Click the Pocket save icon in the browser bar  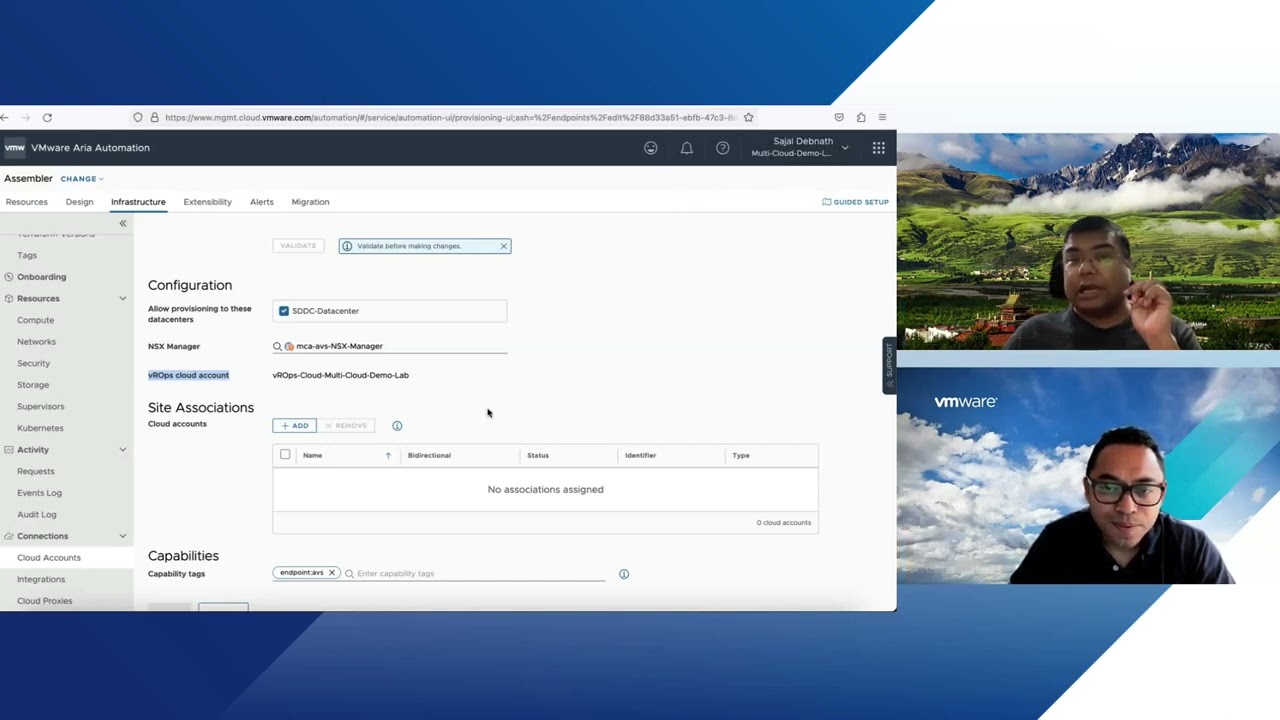pos(839,117)
